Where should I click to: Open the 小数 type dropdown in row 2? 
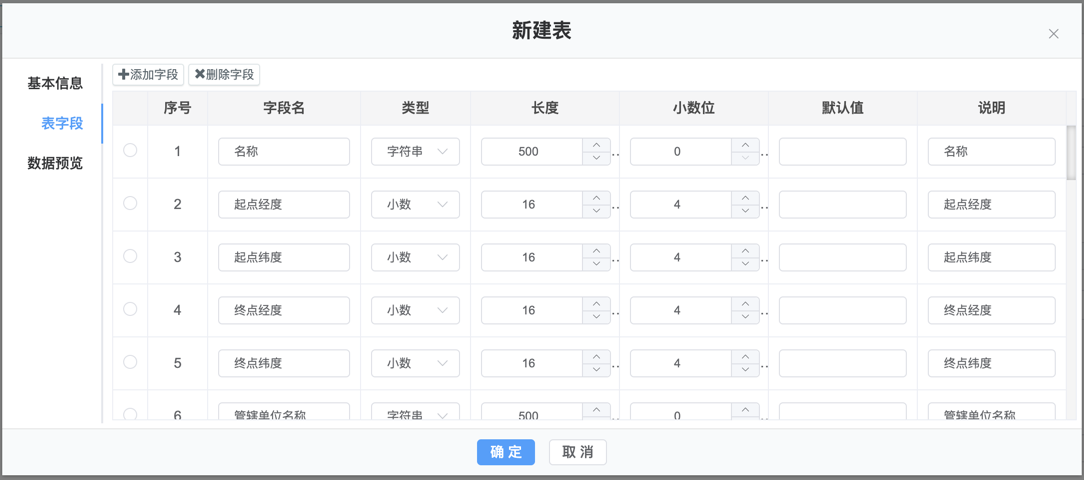tap(415, 205)
